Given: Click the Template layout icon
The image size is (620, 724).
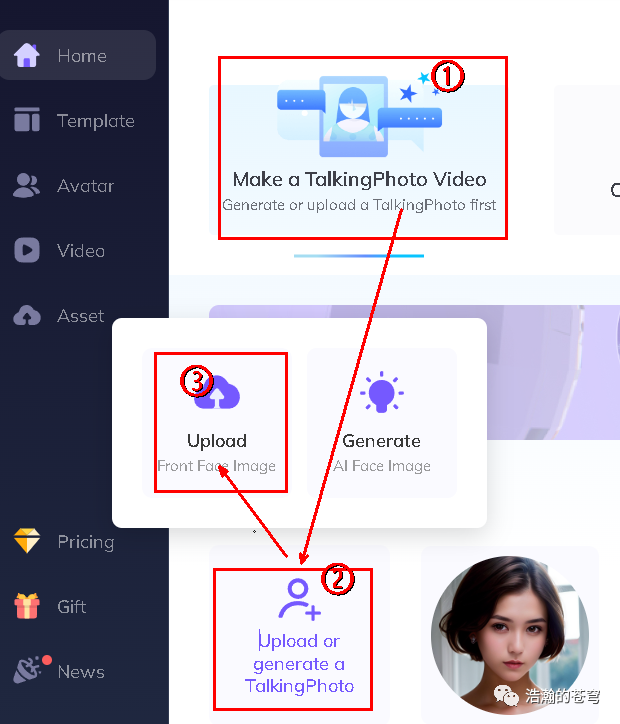Looking at the screenshot, I should [27, 120].
